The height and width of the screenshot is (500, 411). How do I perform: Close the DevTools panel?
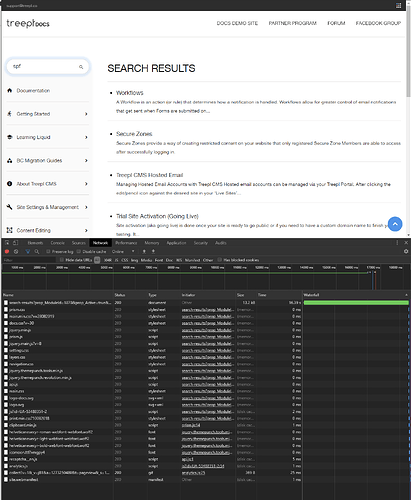(x=406, y=243)
